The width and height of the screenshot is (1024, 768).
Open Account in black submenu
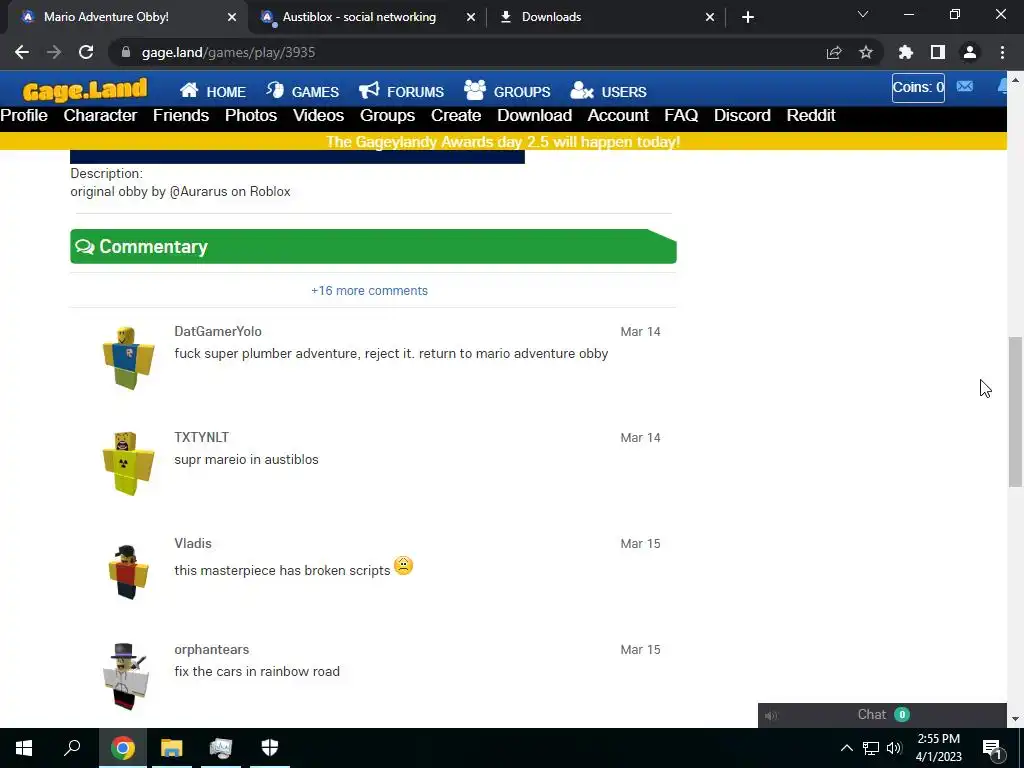tap(618, 116)
